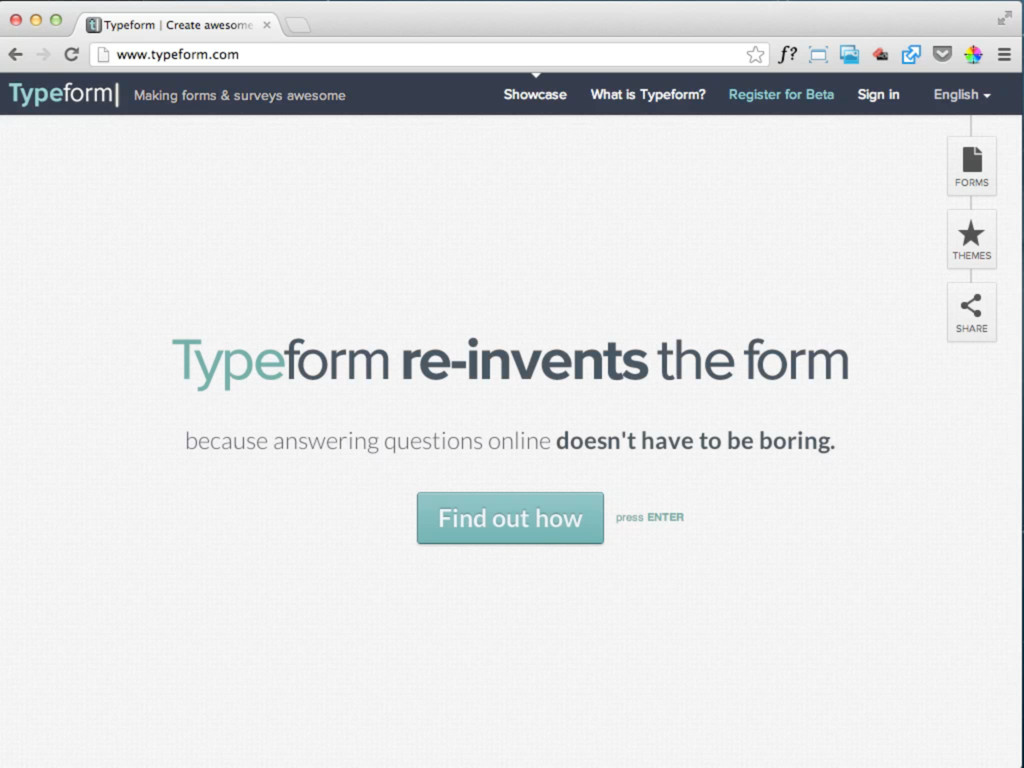Click the Share sidebar icon
Screen dimensions: 1024x768
(971, 313)
